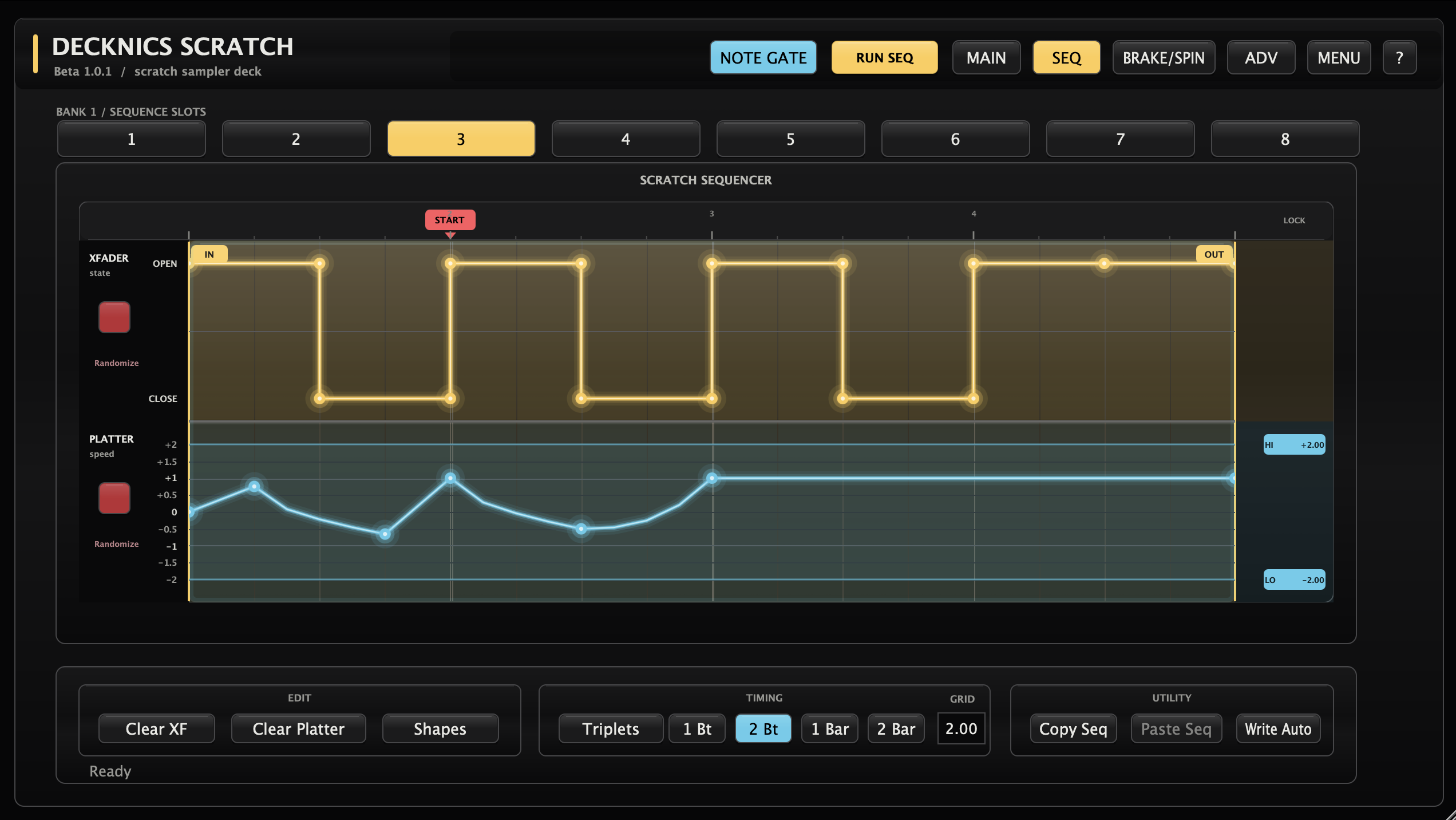Viewport: 1456px width, 820px height.
Task: Click the HI +2.00 range field
Action: [x=1294, y=445]
